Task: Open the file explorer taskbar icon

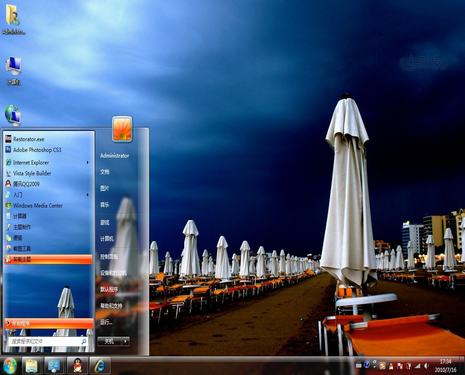Action: (32, 366)
